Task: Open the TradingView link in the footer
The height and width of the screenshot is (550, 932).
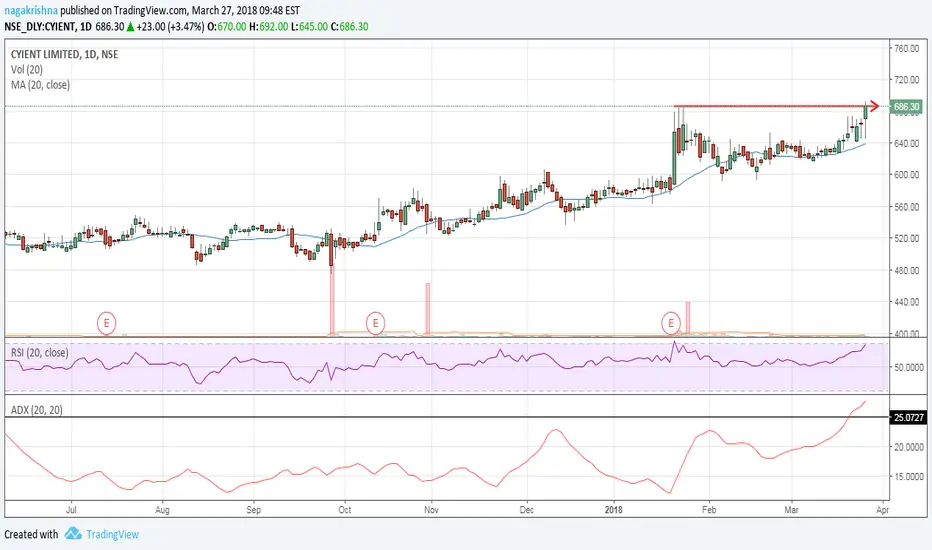Action: (x=112, y=535)
